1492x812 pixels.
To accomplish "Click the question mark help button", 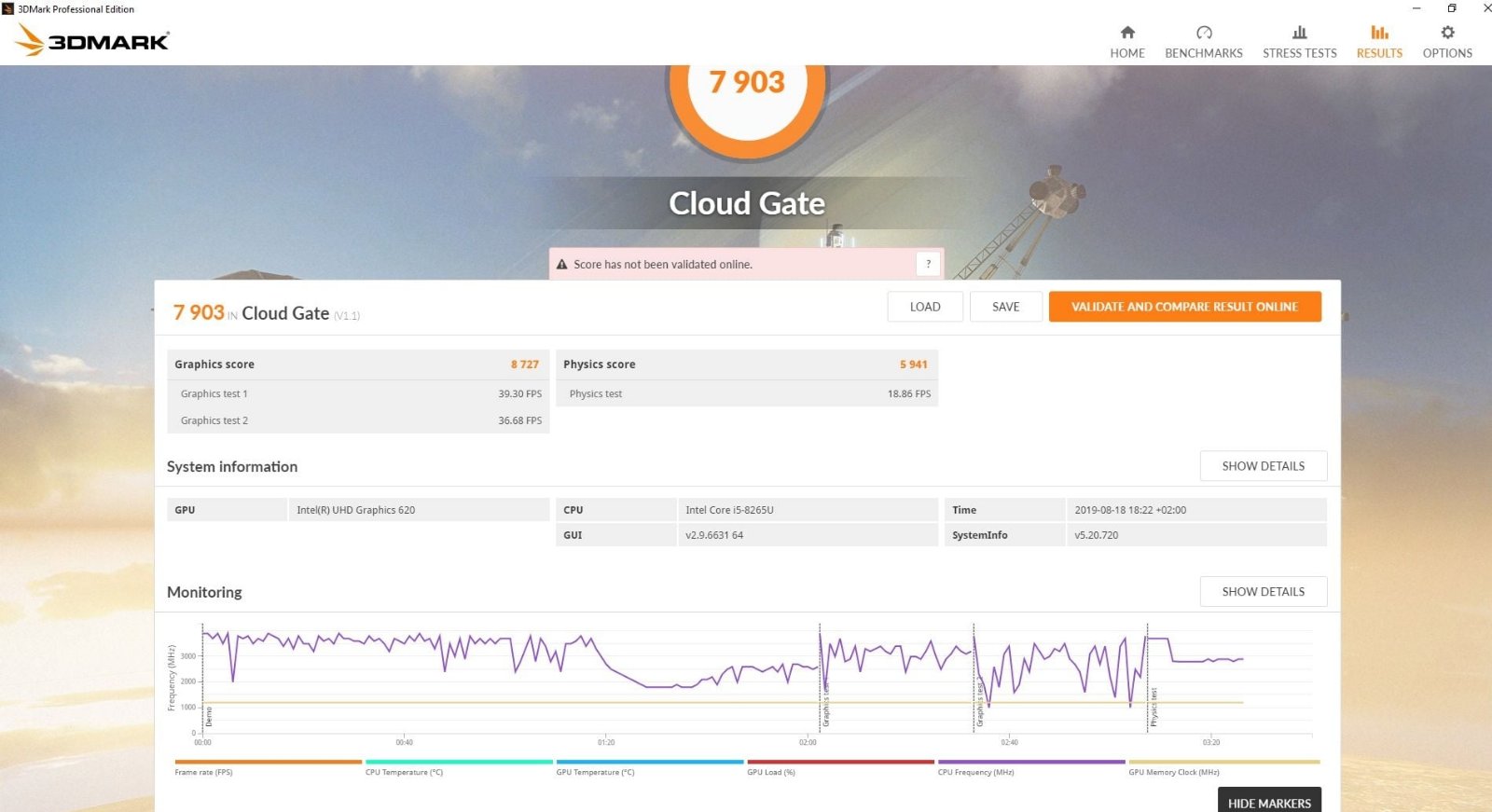I will coord(928,264).
